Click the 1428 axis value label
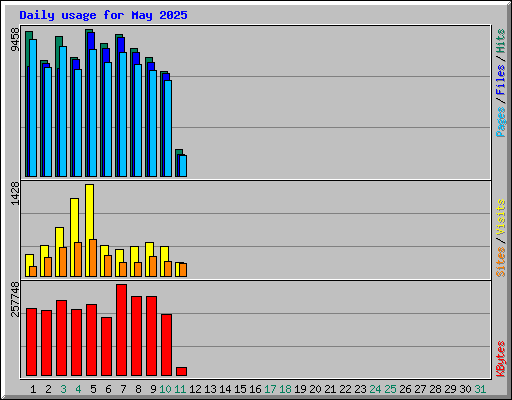 pyautogui.click(x=15, y=193)
